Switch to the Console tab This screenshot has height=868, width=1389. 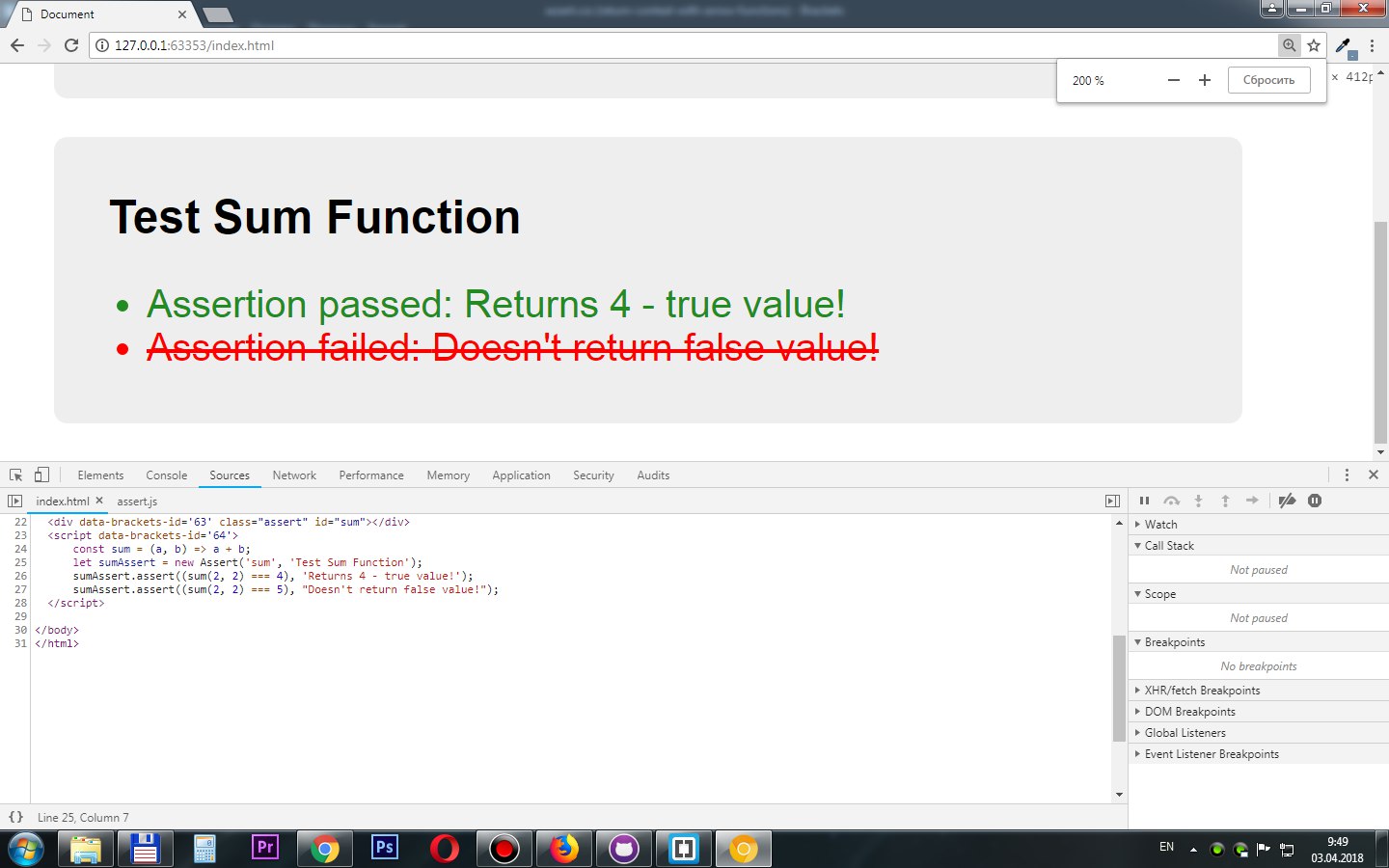(167, 475)
